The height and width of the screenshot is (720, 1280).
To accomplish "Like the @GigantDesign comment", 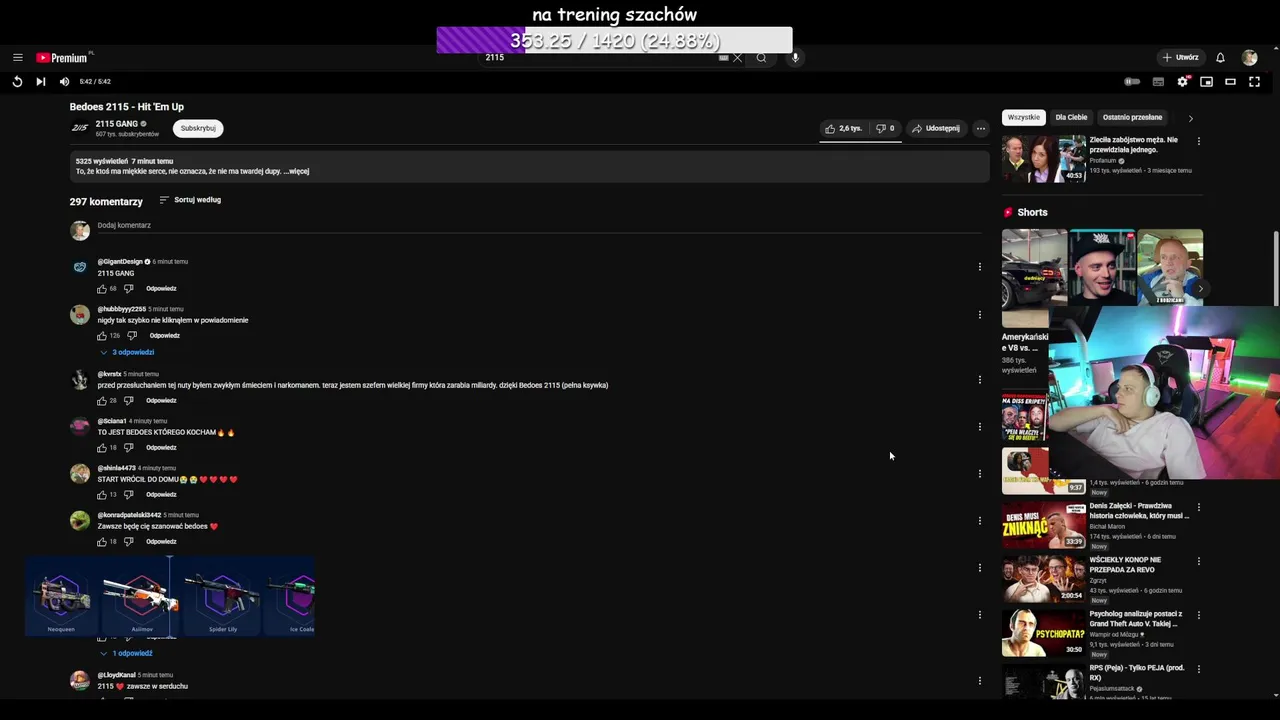I will [102, 289].
